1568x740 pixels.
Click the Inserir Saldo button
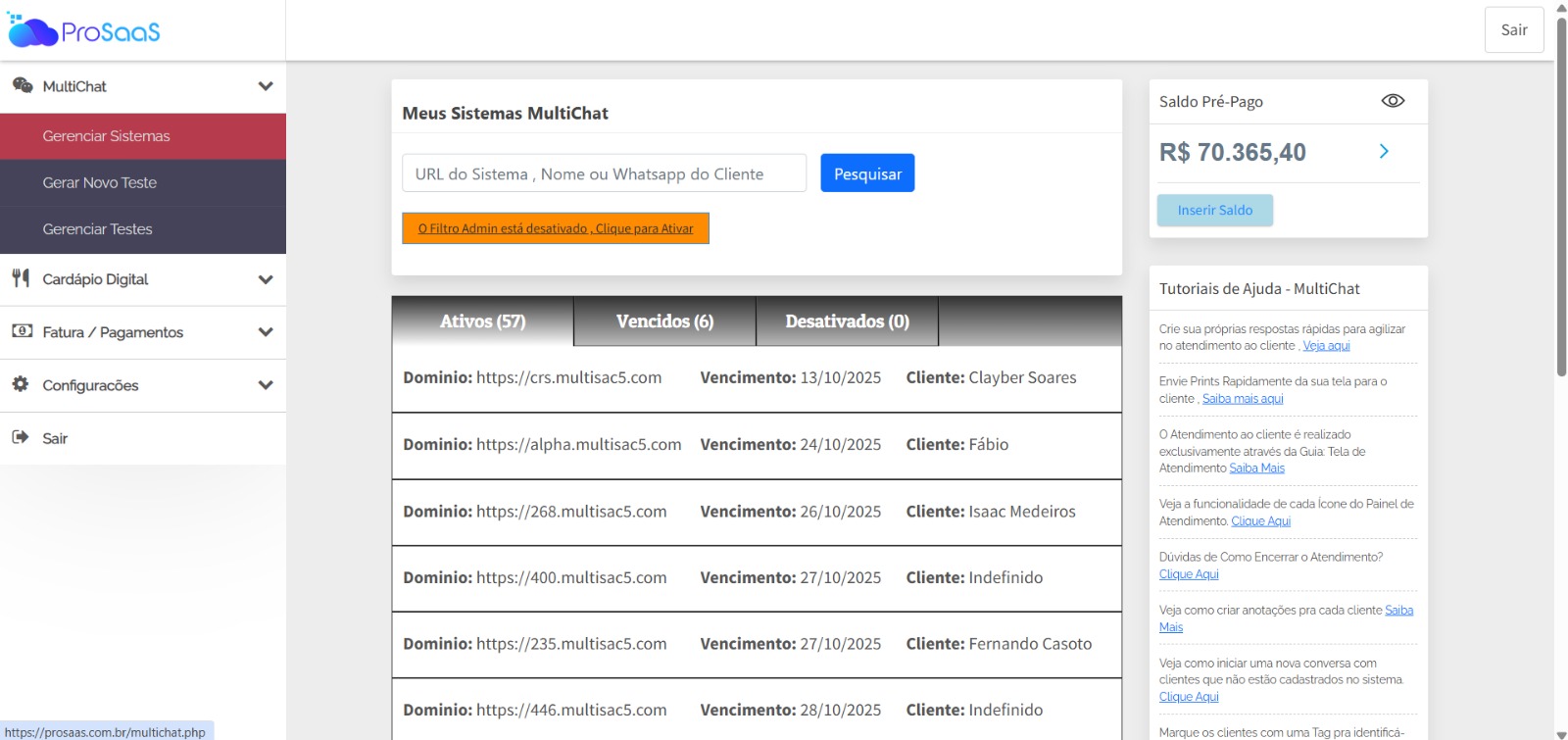pos(1214,210)
